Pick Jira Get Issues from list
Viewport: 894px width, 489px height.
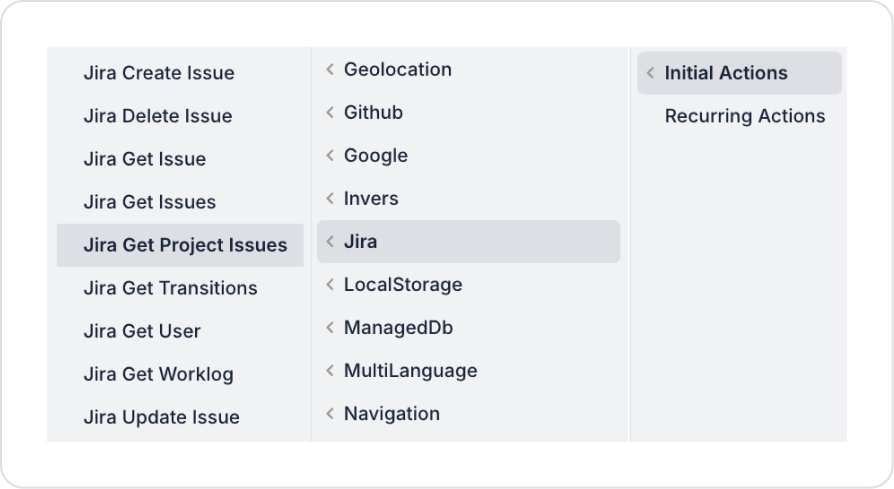(150, 202)
